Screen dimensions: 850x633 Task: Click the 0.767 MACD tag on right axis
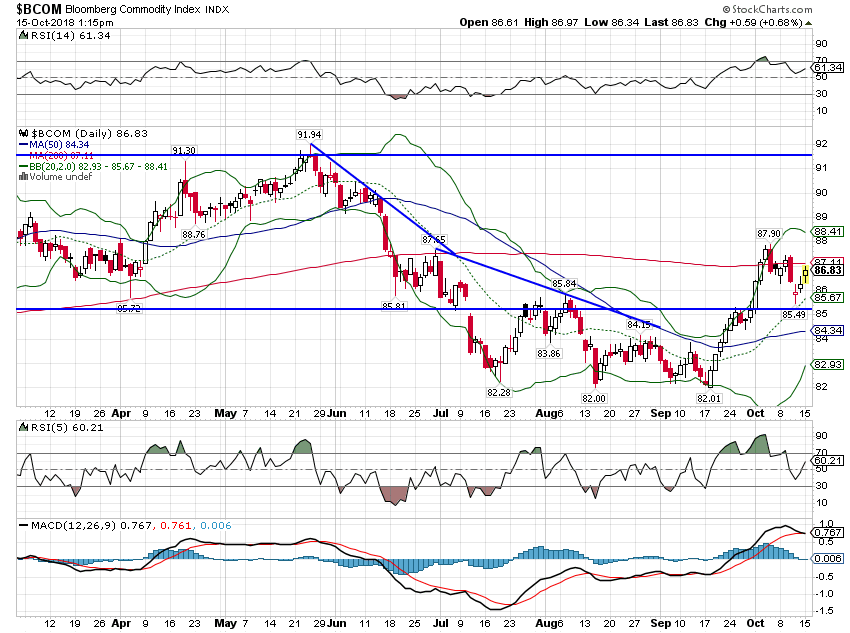coord(828,532)
